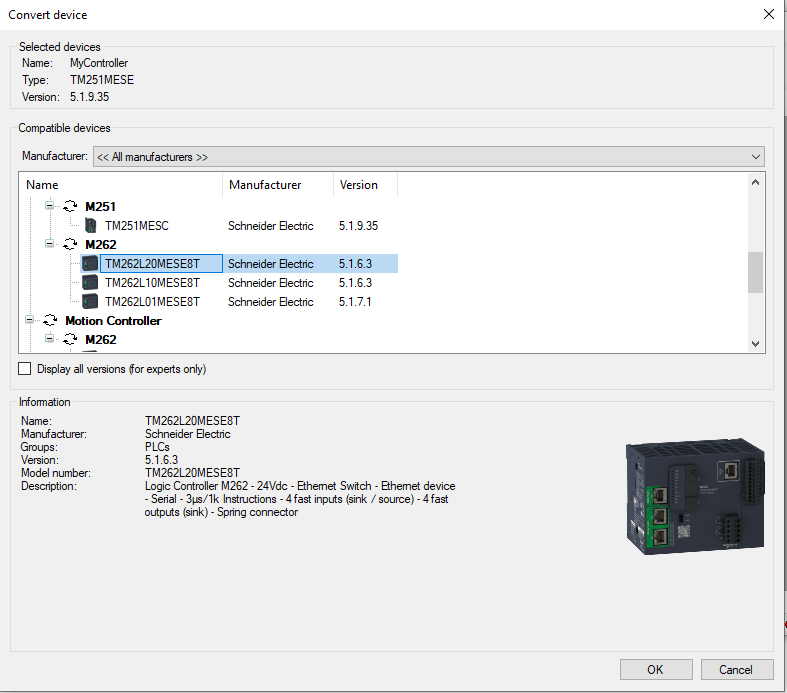Open the Manufacturer dropdown
Viewport: 787px width, 693px height.
(429, 157)
